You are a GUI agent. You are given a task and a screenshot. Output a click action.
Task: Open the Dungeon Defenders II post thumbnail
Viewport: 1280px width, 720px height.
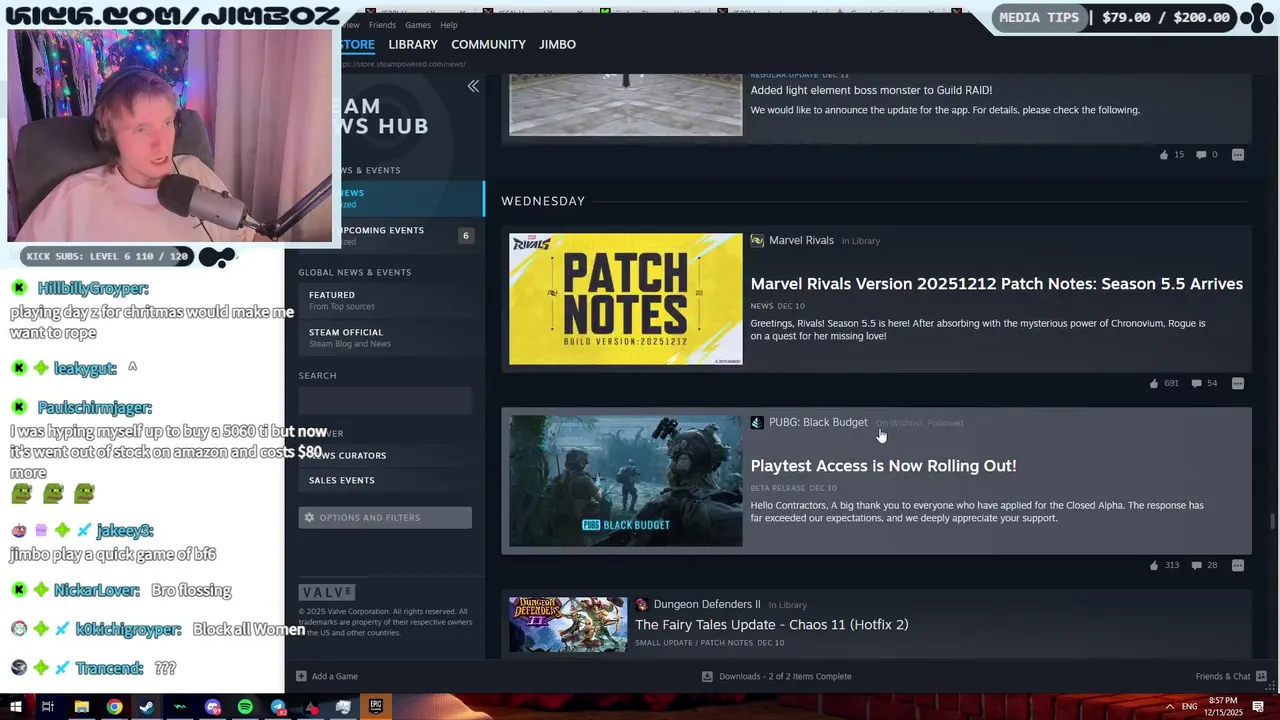pyautogui.click(x=568, y=625)
